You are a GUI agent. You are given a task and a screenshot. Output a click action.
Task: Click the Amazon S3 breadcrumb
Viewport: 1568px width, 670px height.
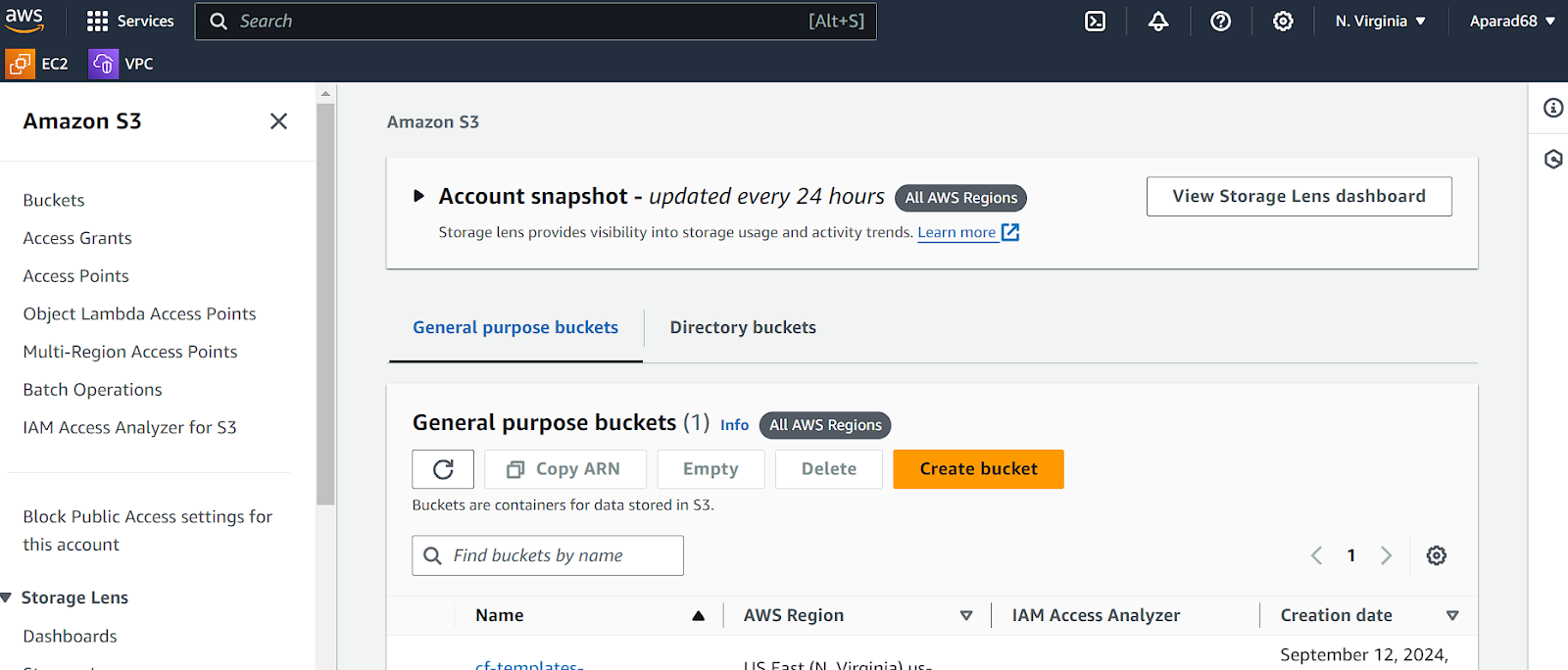point(433,121)
